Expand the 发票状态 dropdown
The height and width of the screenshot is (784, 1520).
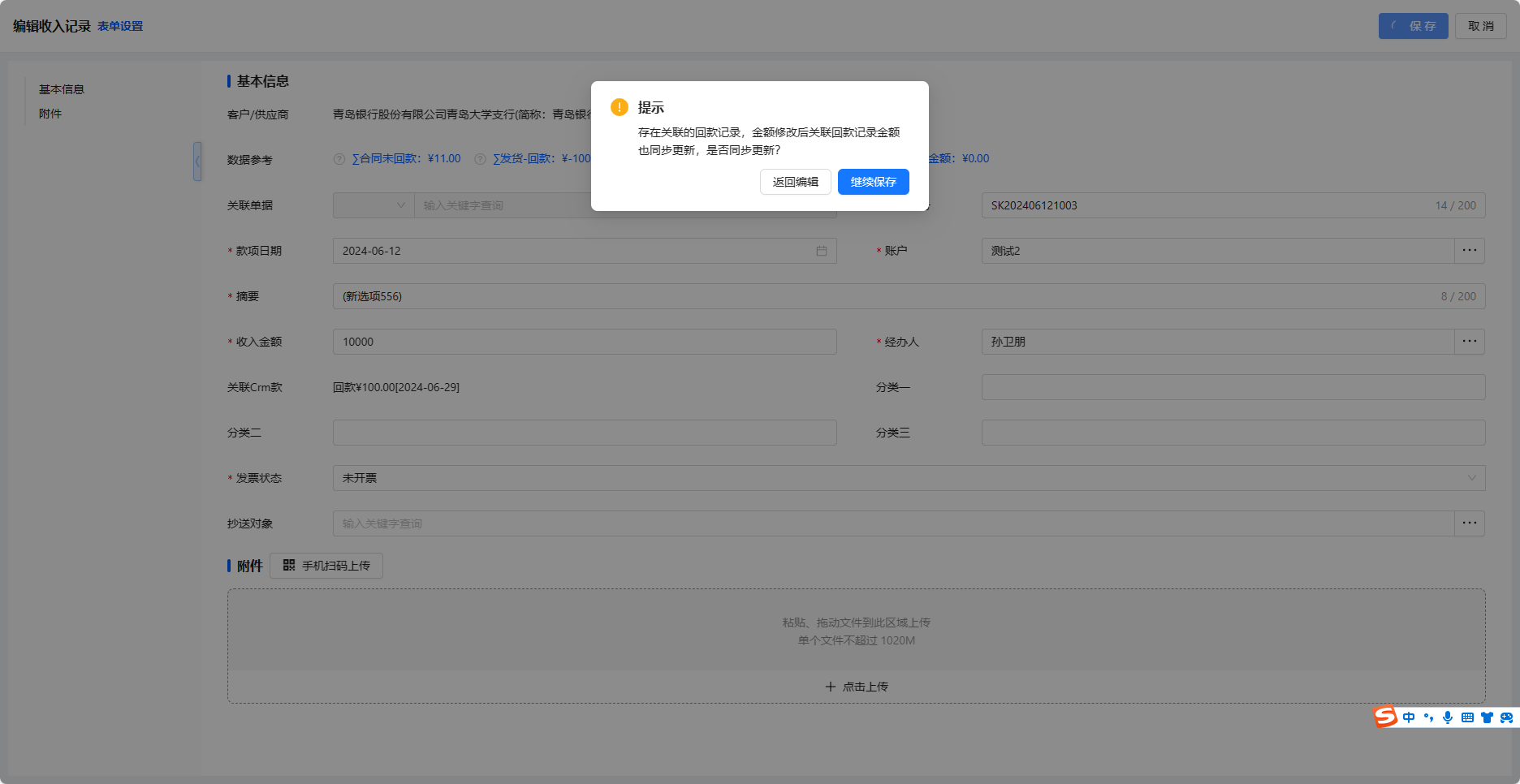(x=1471, y=478)
